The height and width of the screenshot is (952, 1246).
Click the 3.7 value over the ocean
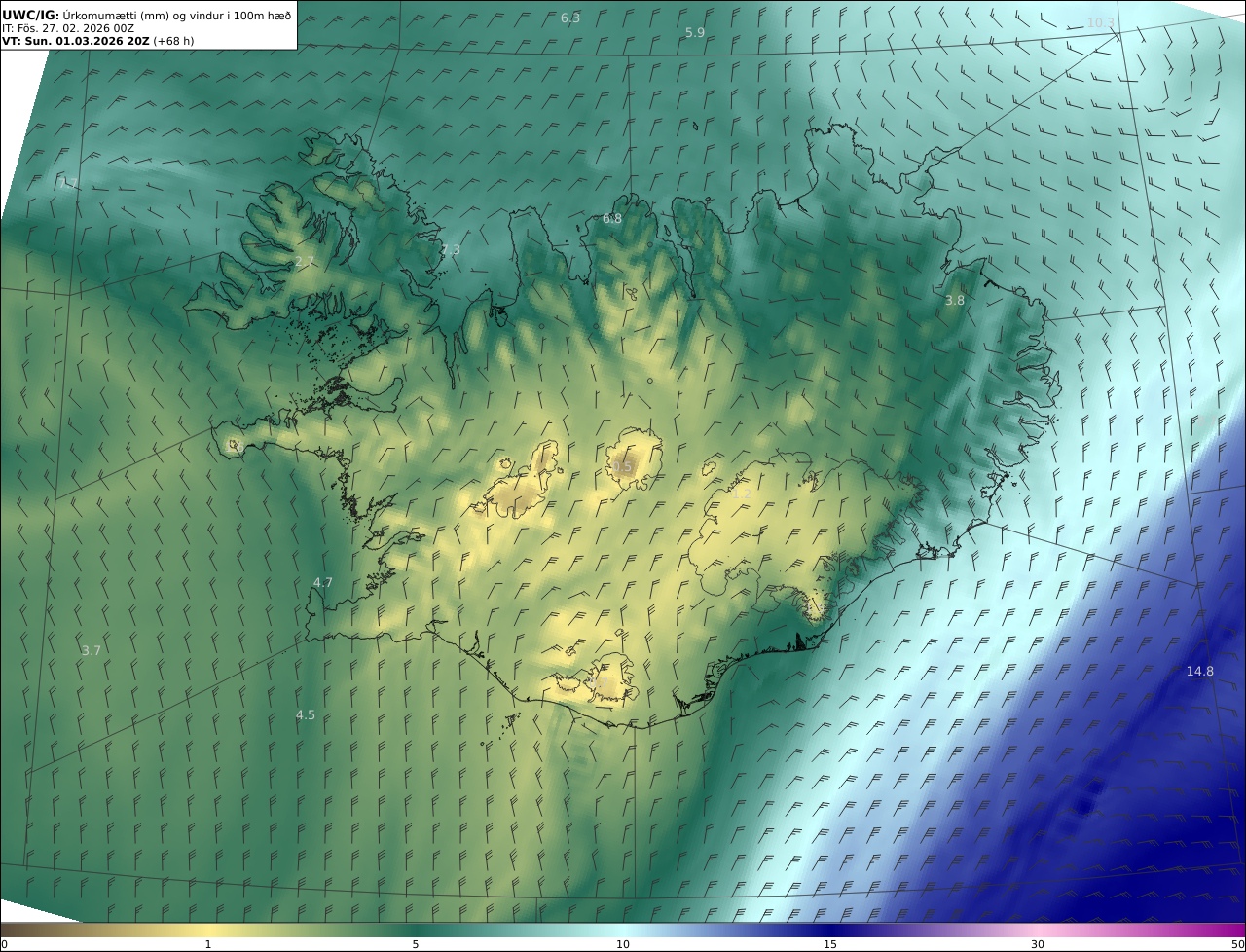(x=92, y=651)
